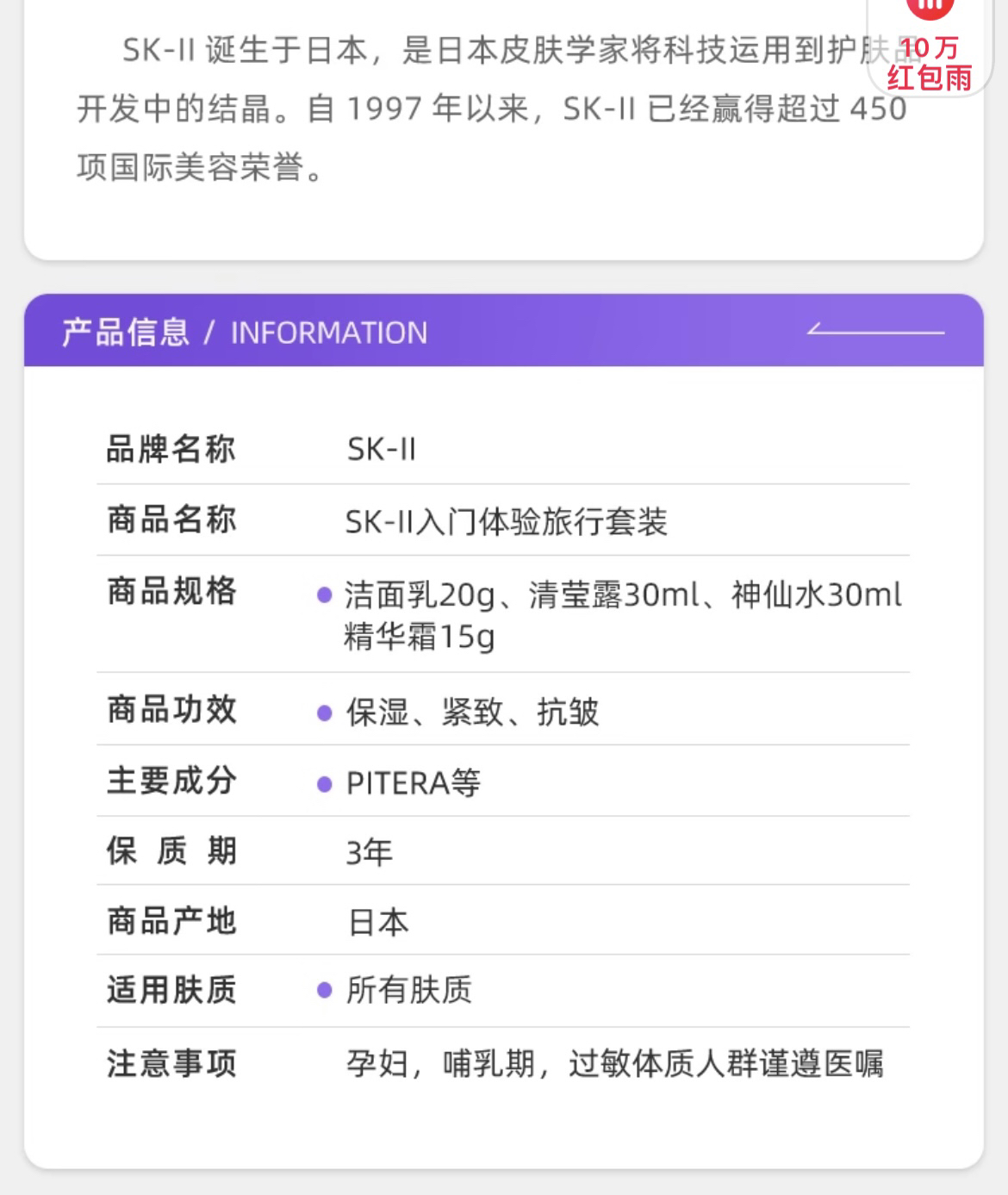Click the 商品产地 value 日本

pos(378,923)
